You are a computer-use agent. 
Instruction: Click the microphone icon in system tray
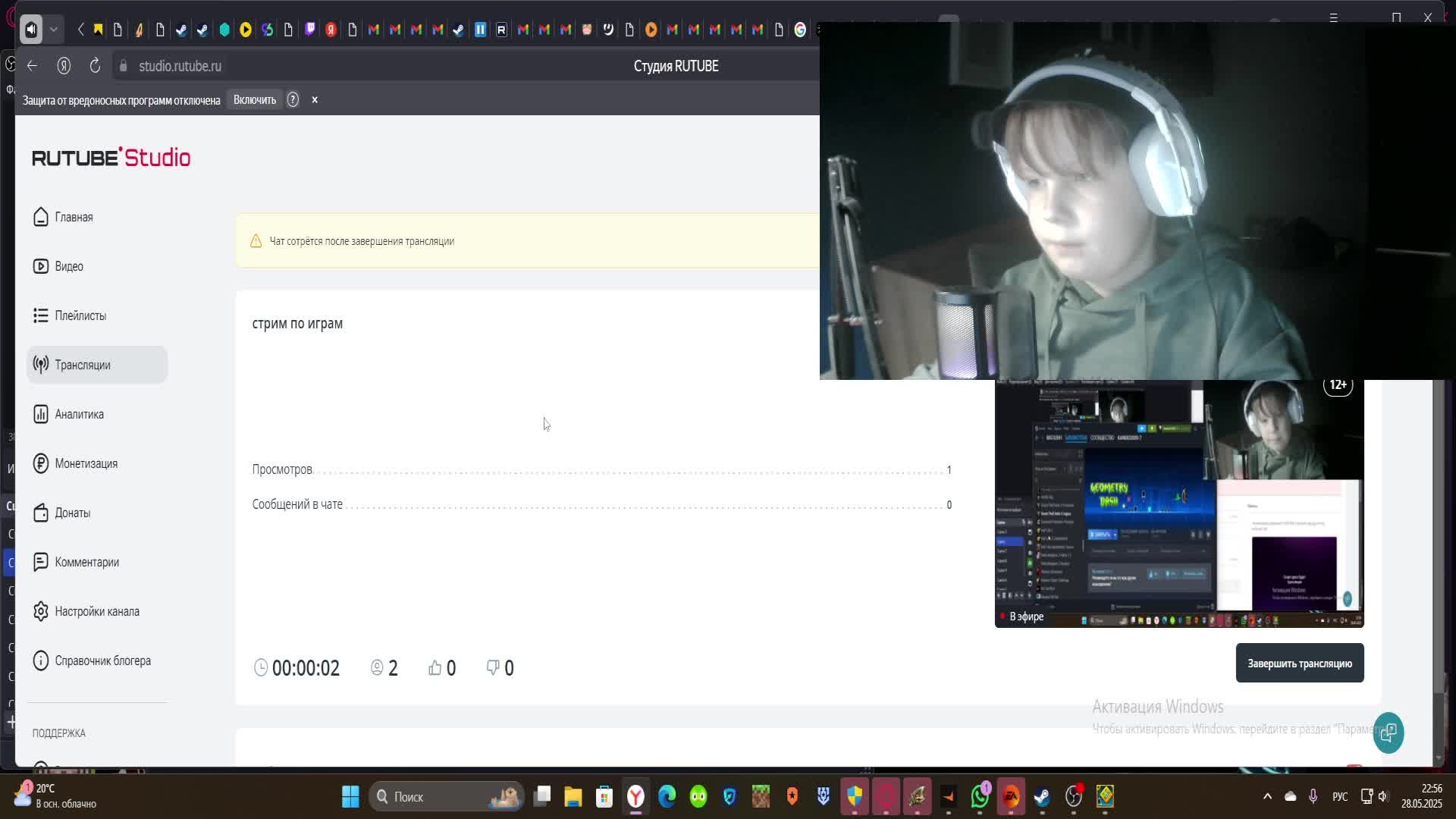pos(1313,796)
